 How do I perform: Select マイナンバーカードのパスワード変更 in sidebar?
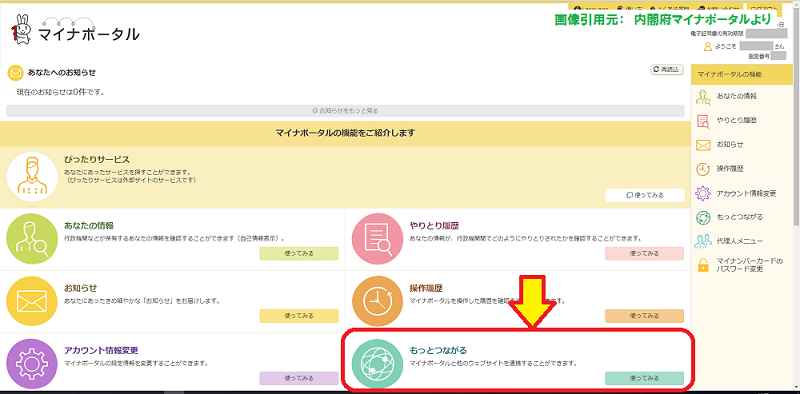(749, 265)
